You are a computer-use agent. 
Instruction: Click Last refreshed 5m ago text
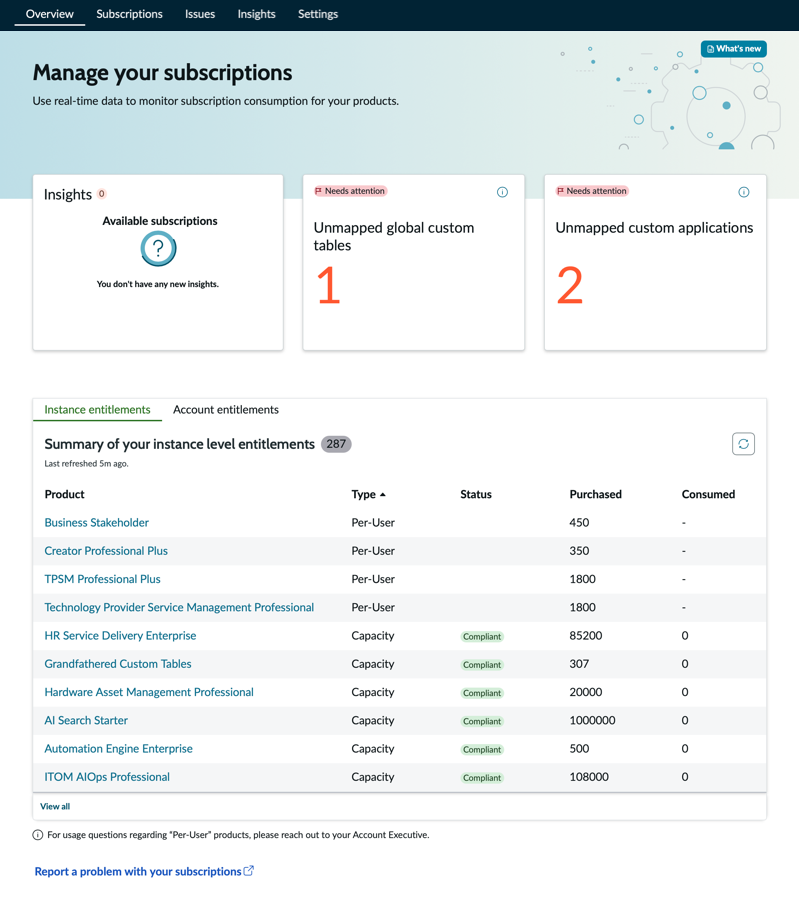coord(86,464)
